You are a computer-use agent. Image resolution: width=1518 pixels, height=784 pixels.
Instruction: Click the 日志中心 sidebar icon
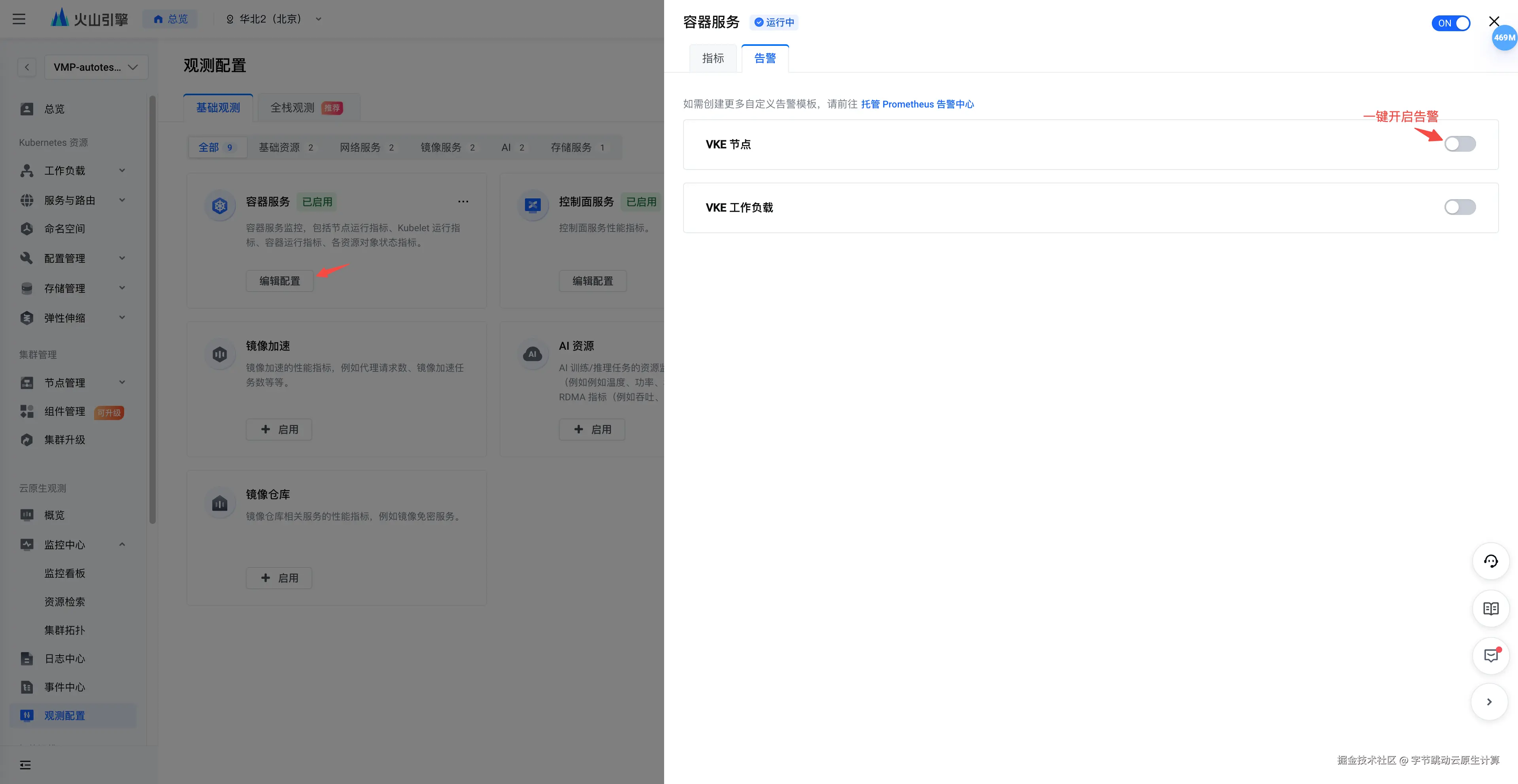pos(26,659)
